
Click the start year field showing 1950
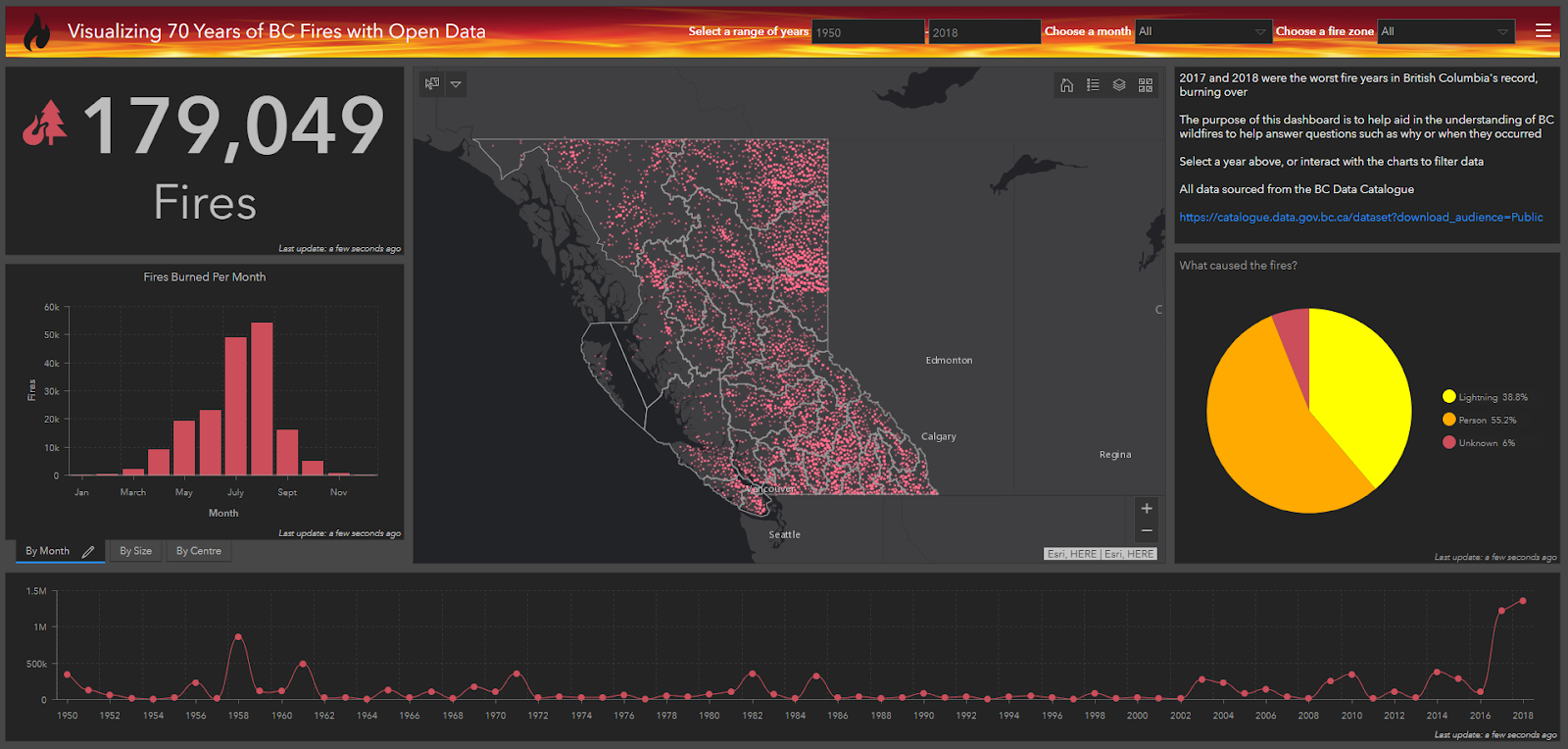866,32
